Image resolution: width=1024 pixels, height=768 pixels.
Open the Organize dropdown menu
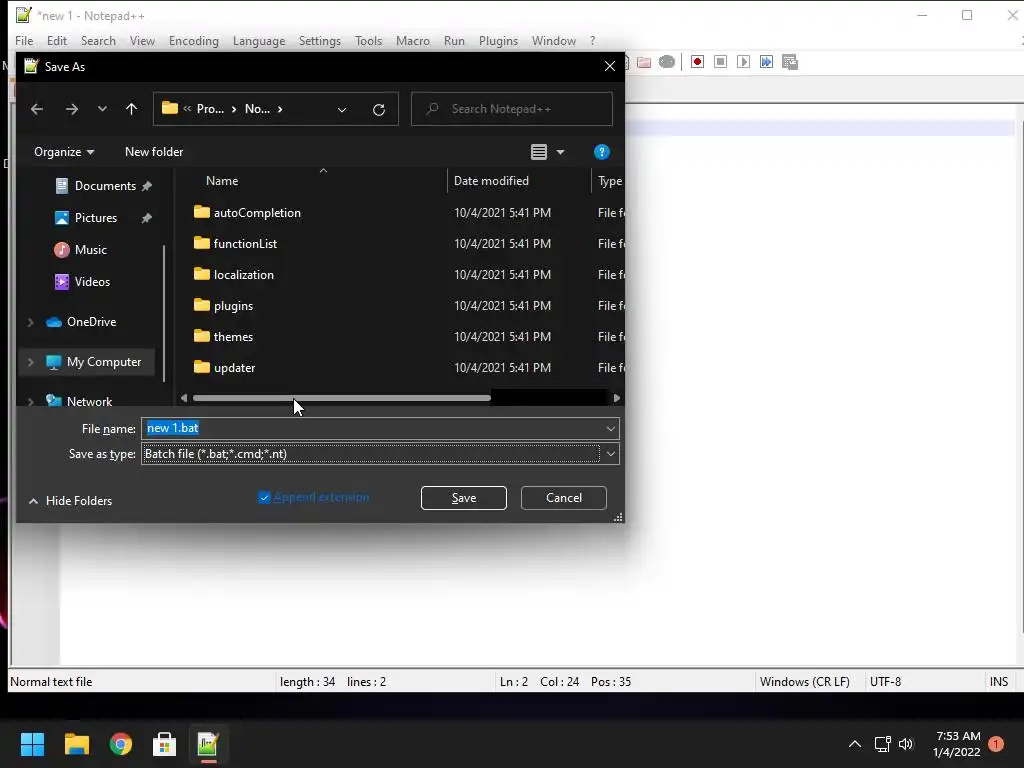(x=64, y=152)
